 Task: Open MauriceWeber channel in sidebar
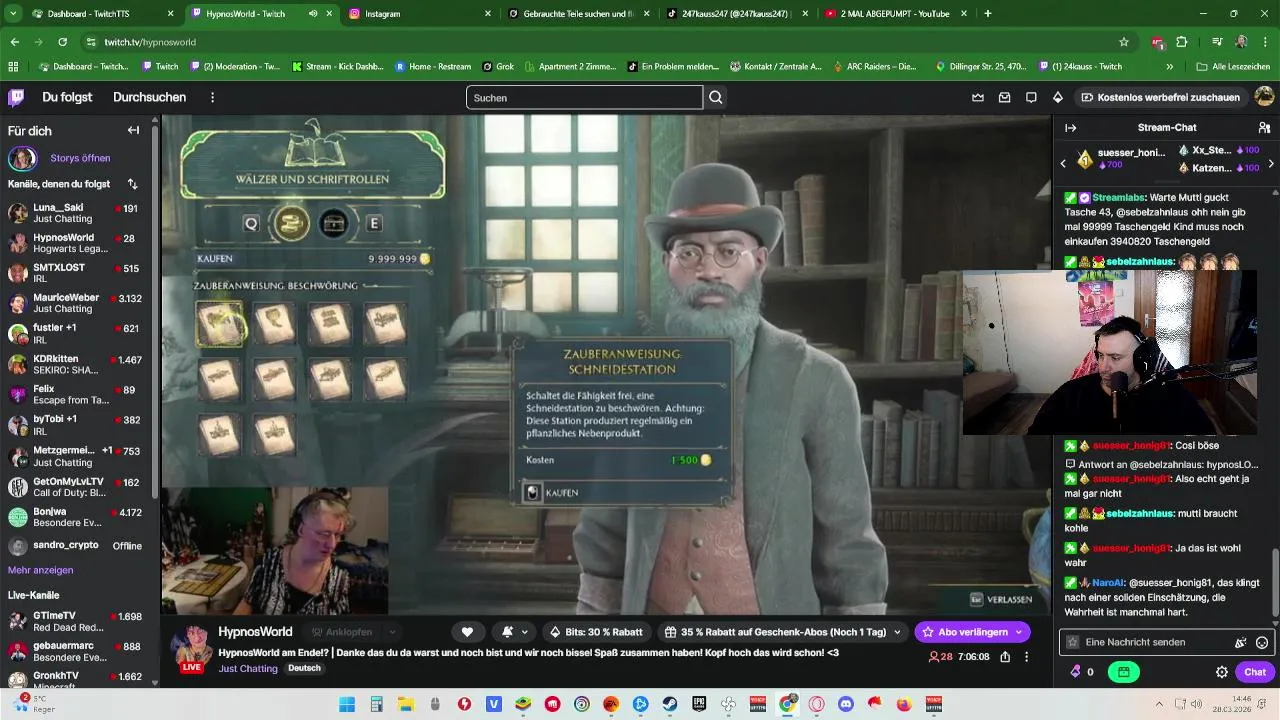coord(78,303)
